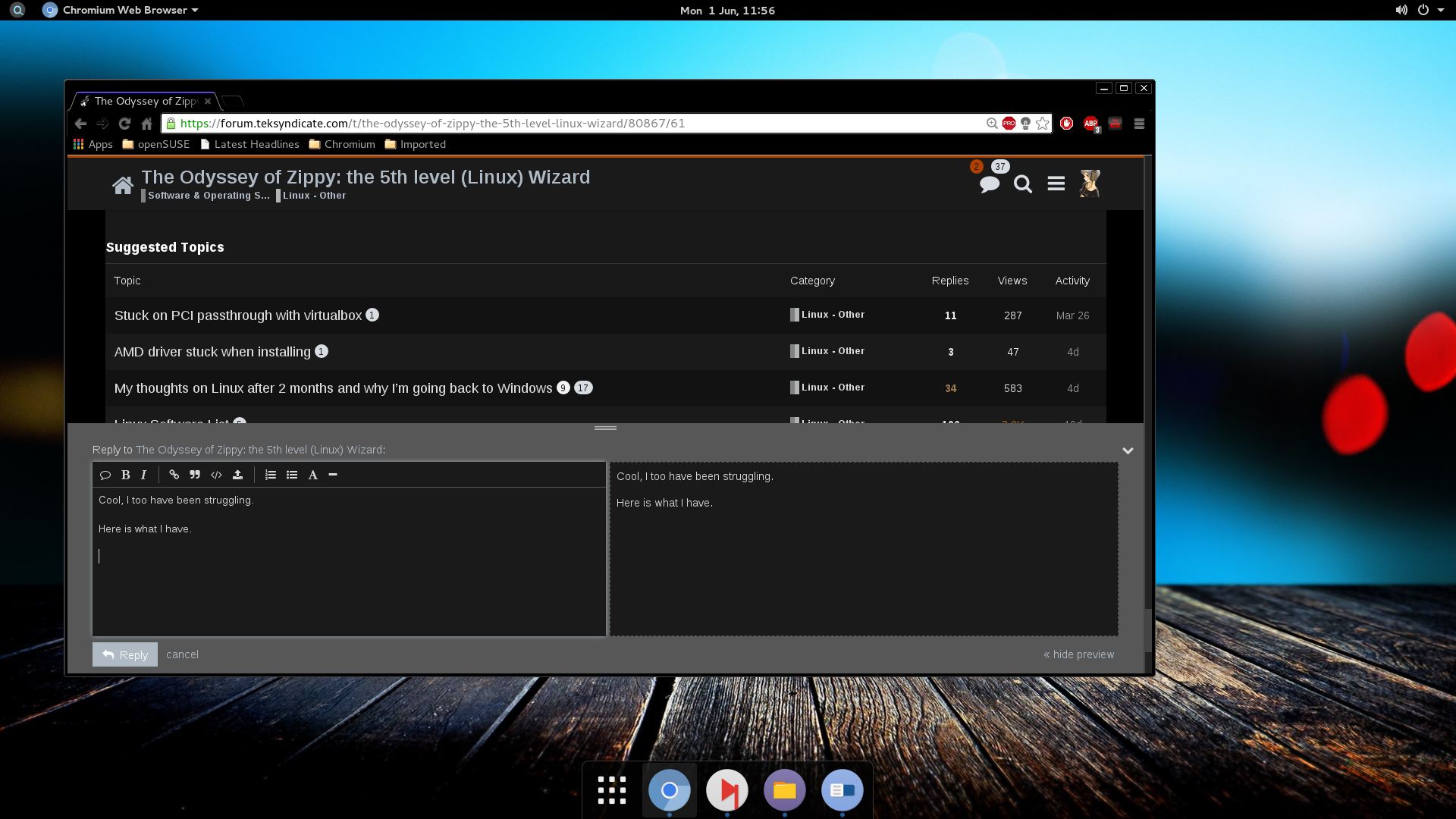The image size is (1456, 819).
Task: Open notifications speech bubble icon
Action: click(x=989, y=184)
